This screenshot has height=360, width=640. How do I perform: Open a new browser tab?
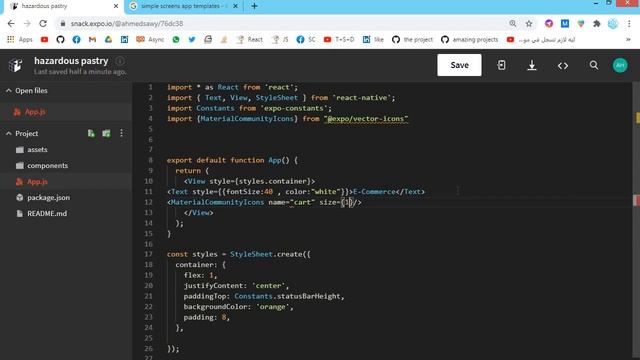pos(254,6)
